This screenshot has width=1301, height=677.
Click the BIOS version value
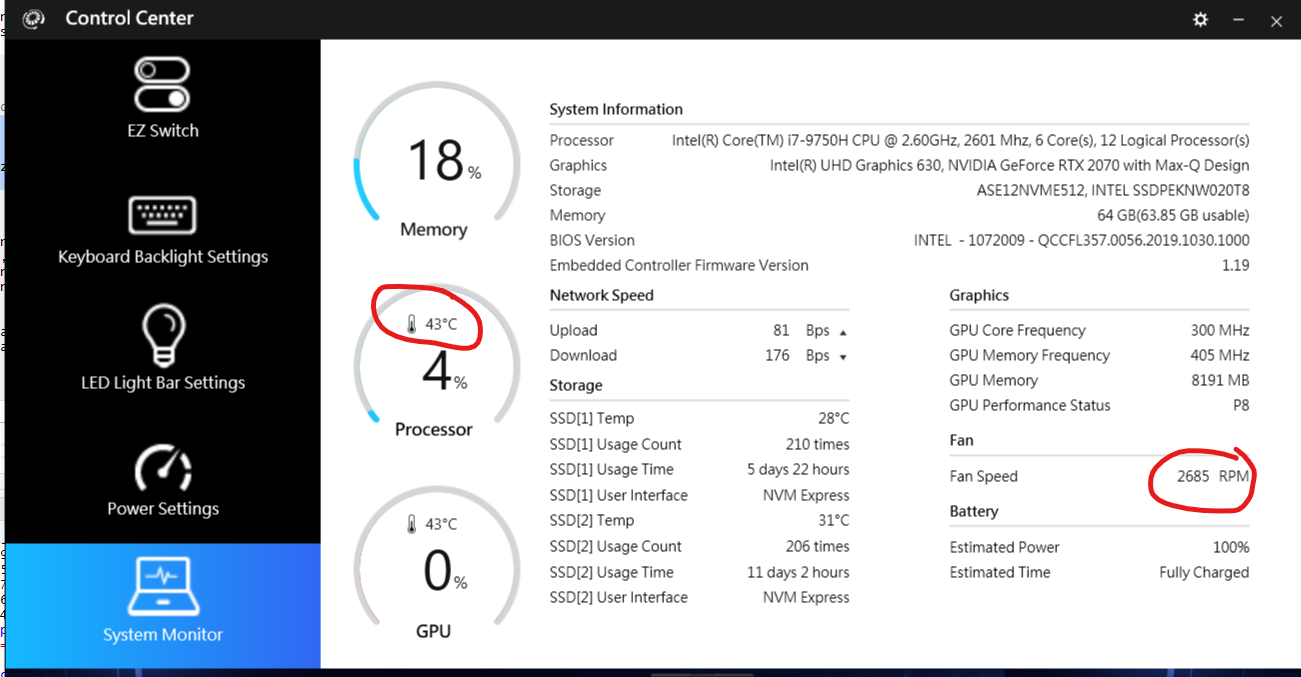(1081, 241)
